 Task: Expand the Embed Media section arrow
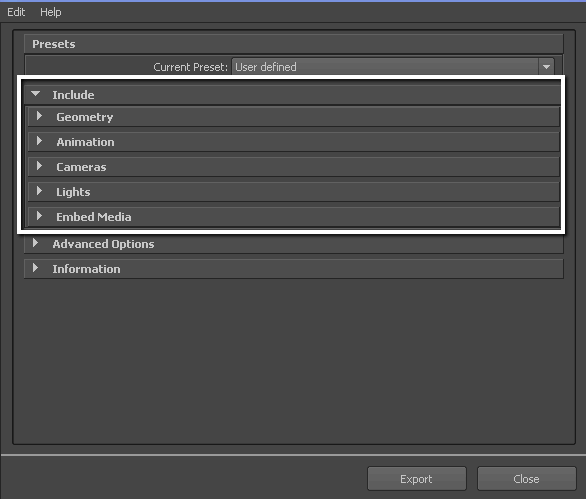pyautogui.click(x=39, y=216)
